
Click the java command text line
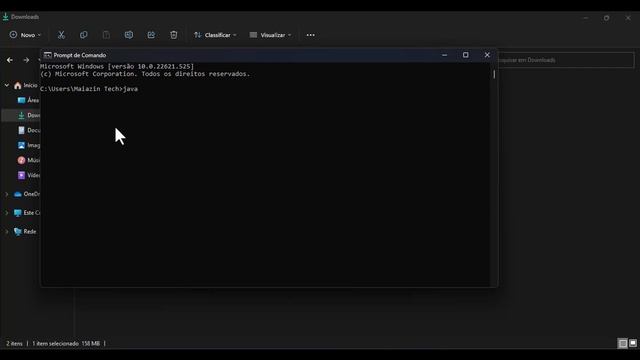(89, 89)
